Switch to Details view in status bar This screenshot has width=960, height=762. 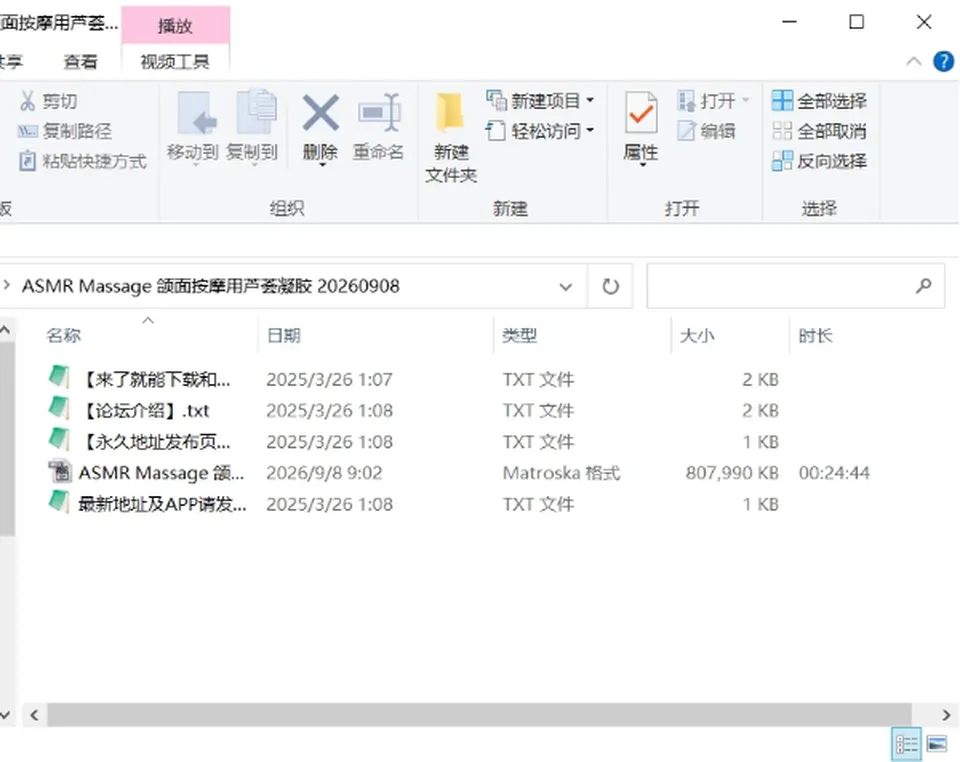[x=907, y=744]
